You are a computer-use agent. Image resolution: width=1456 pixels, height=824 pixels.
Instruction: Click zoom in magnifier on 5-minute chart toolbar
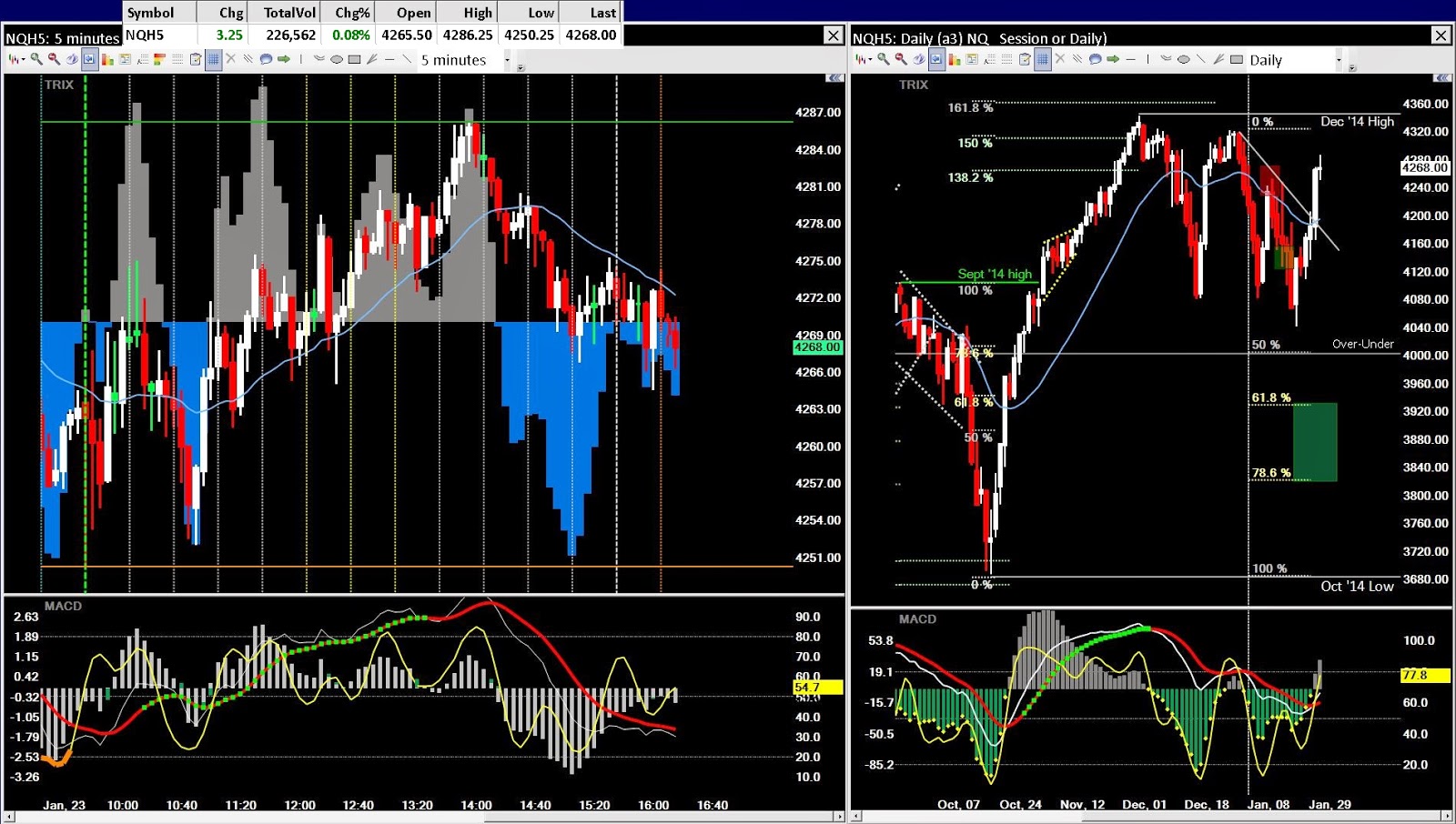coord(36,59)
